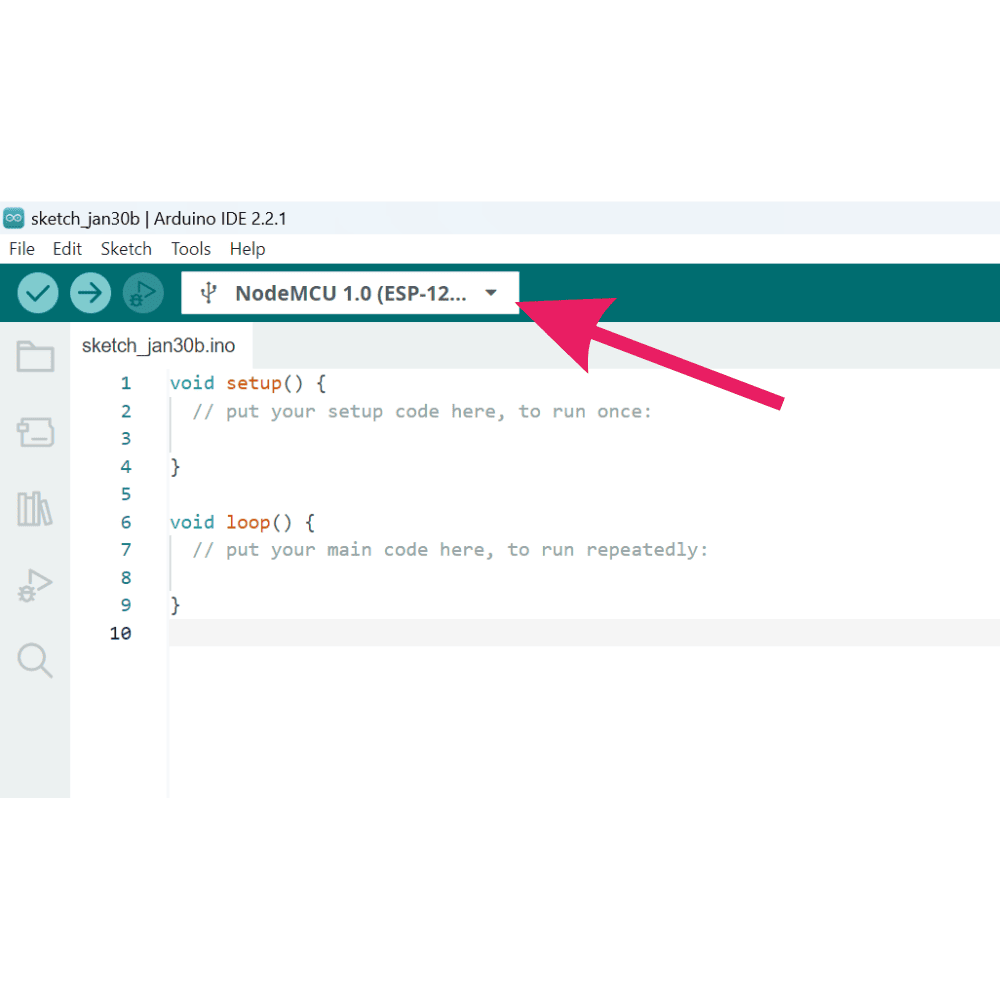Click the word 'loop' in the code
Image resolution: width=1000 pixels, height=1000 pixels.
click(x=248, y=522)
